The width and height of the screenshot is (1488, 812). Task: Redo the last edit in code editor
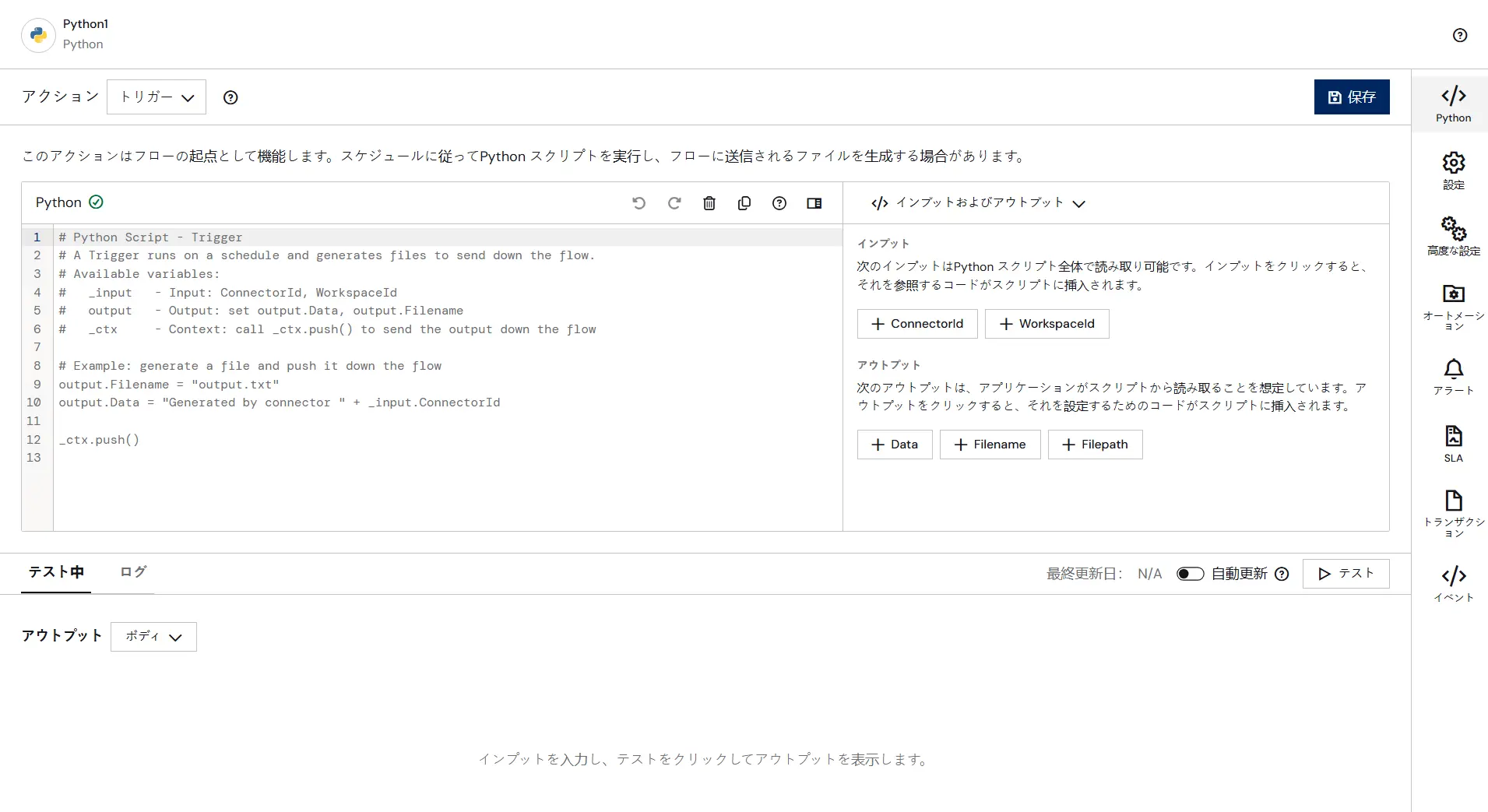coord(674,203)
